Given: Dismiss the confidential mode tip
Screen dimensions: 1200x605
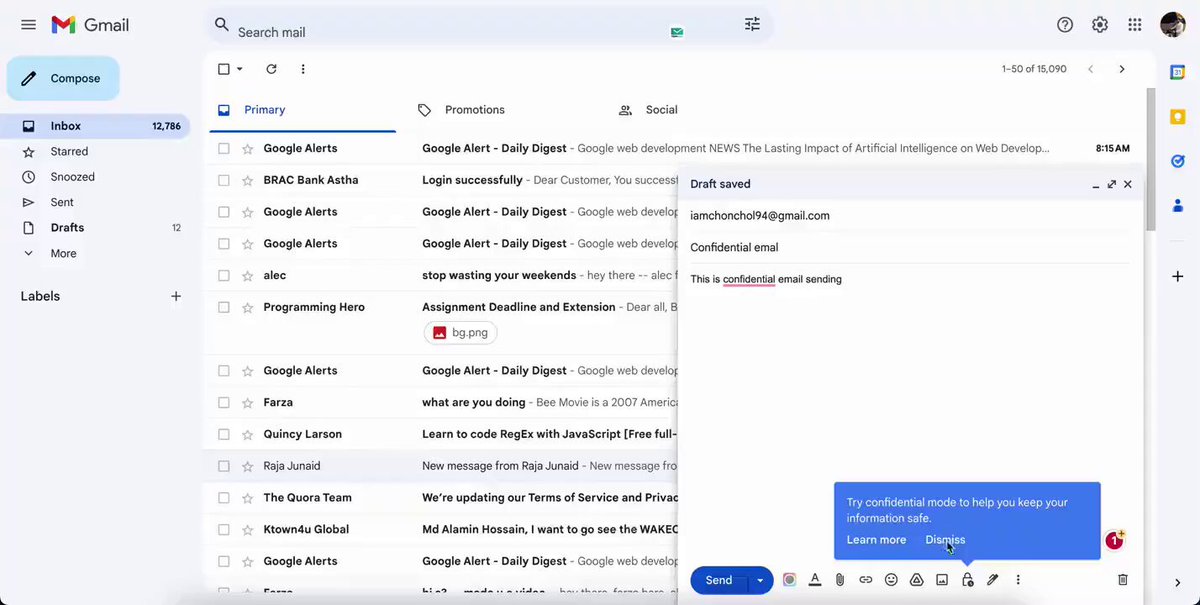Looking at the screenshot, I should pyautogui.click(x=945, y=540).
